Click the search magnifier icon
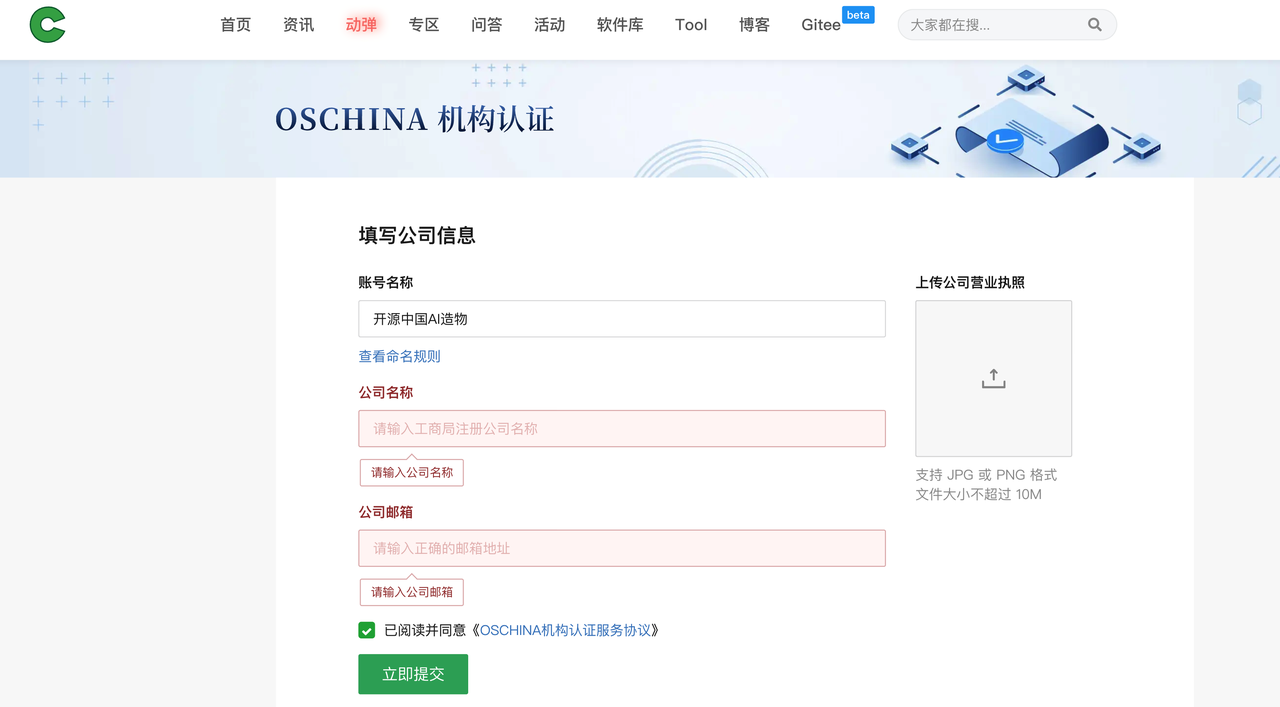Screen dimensions: 1280x707 click(x=1095, y=25)
